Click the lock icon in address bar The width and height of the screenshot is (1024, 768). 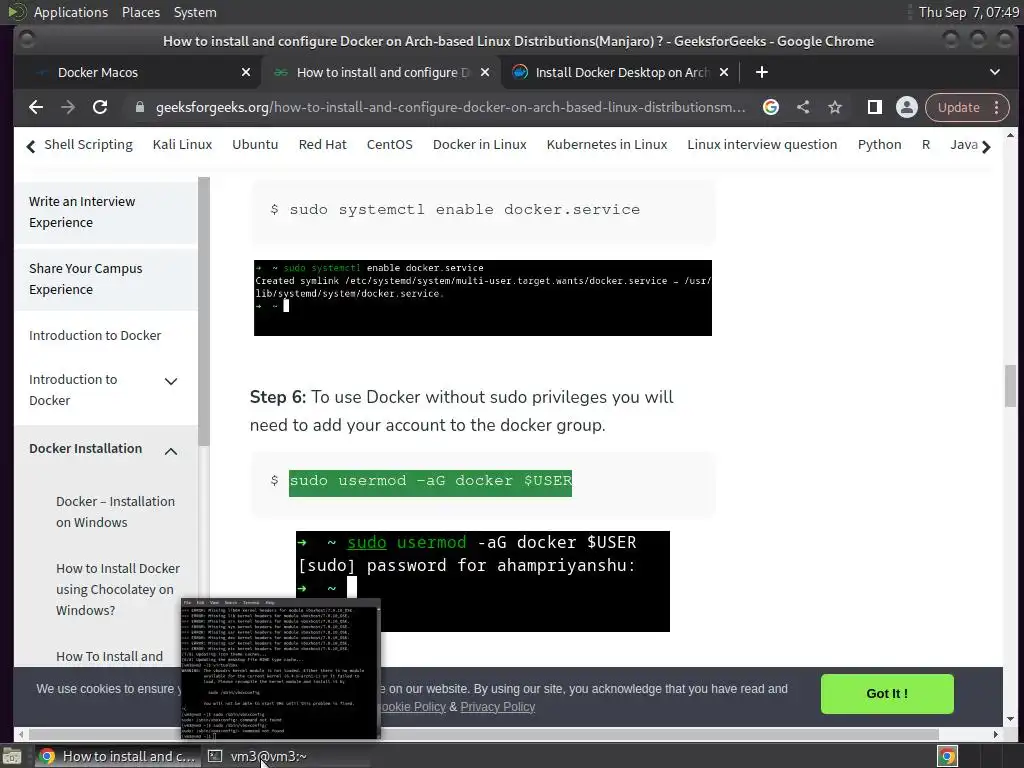point(139,107)
